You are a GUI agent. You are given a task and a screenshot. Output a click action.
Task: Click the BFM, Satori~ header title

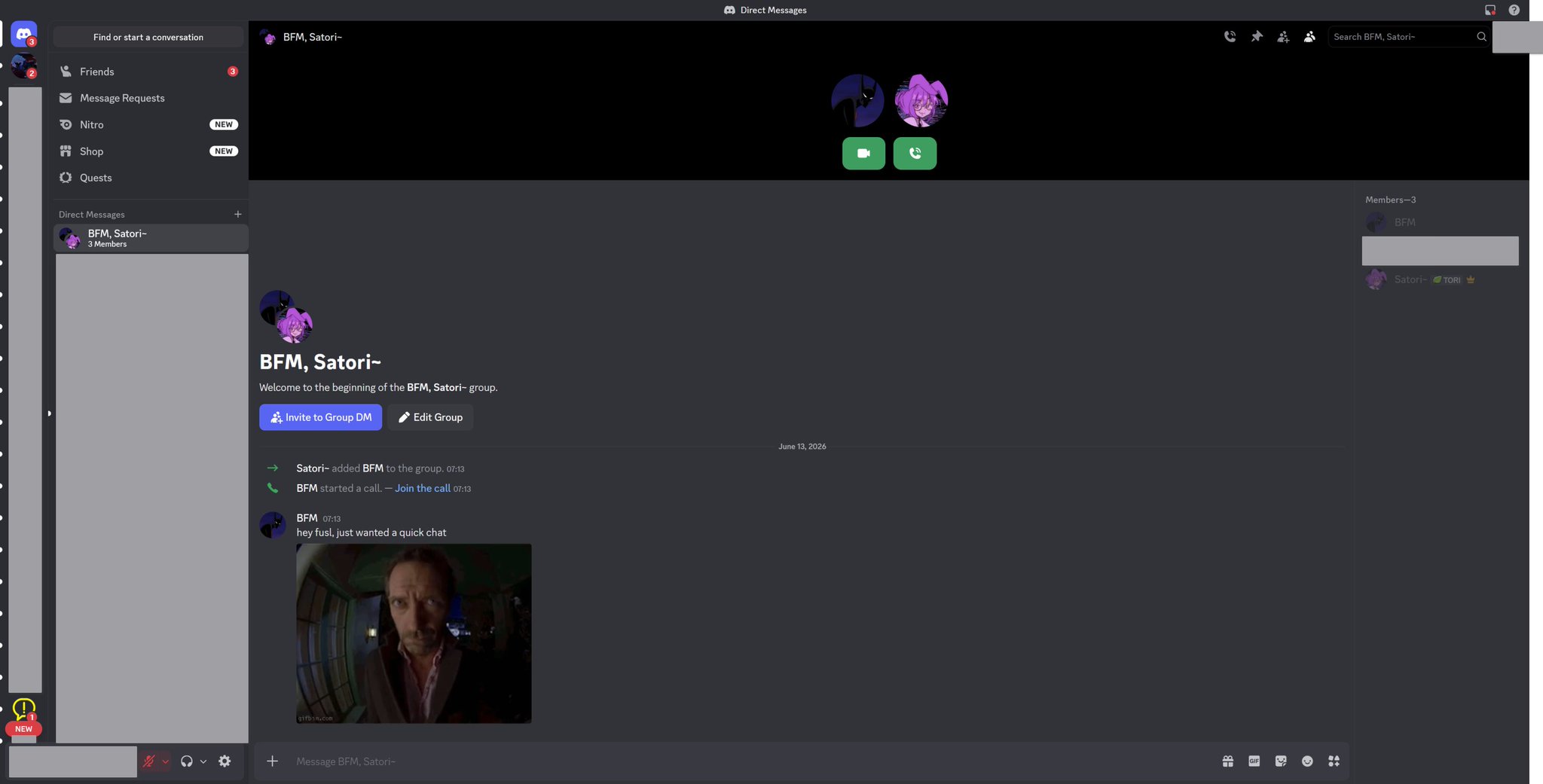click(312, 37)
